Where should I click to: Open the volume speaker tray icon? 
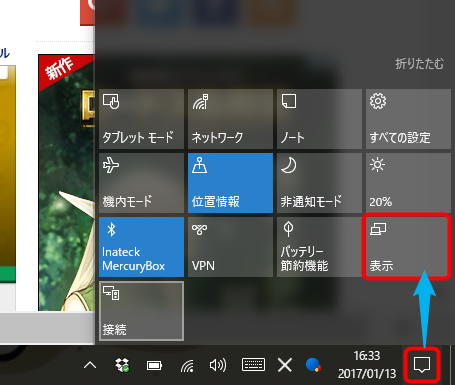click(218, 365)
